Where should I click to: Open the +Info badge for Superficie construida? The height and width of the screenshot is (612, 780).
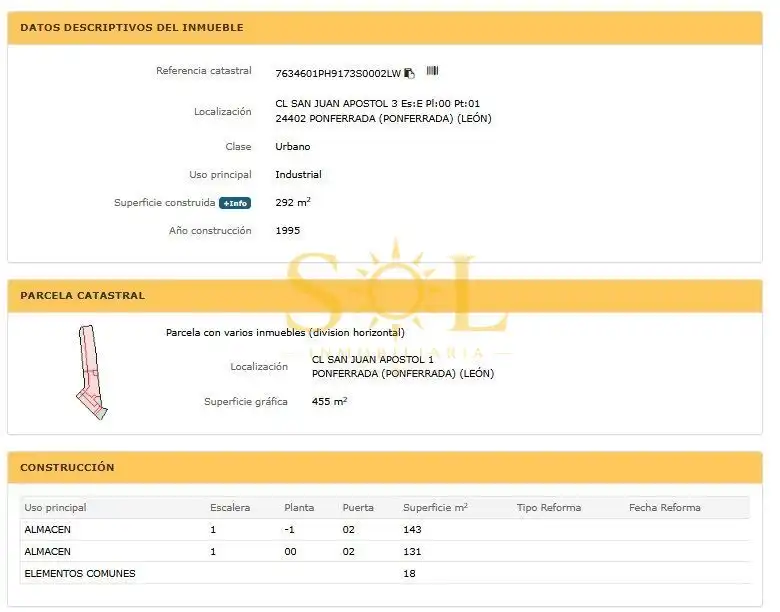235,203
